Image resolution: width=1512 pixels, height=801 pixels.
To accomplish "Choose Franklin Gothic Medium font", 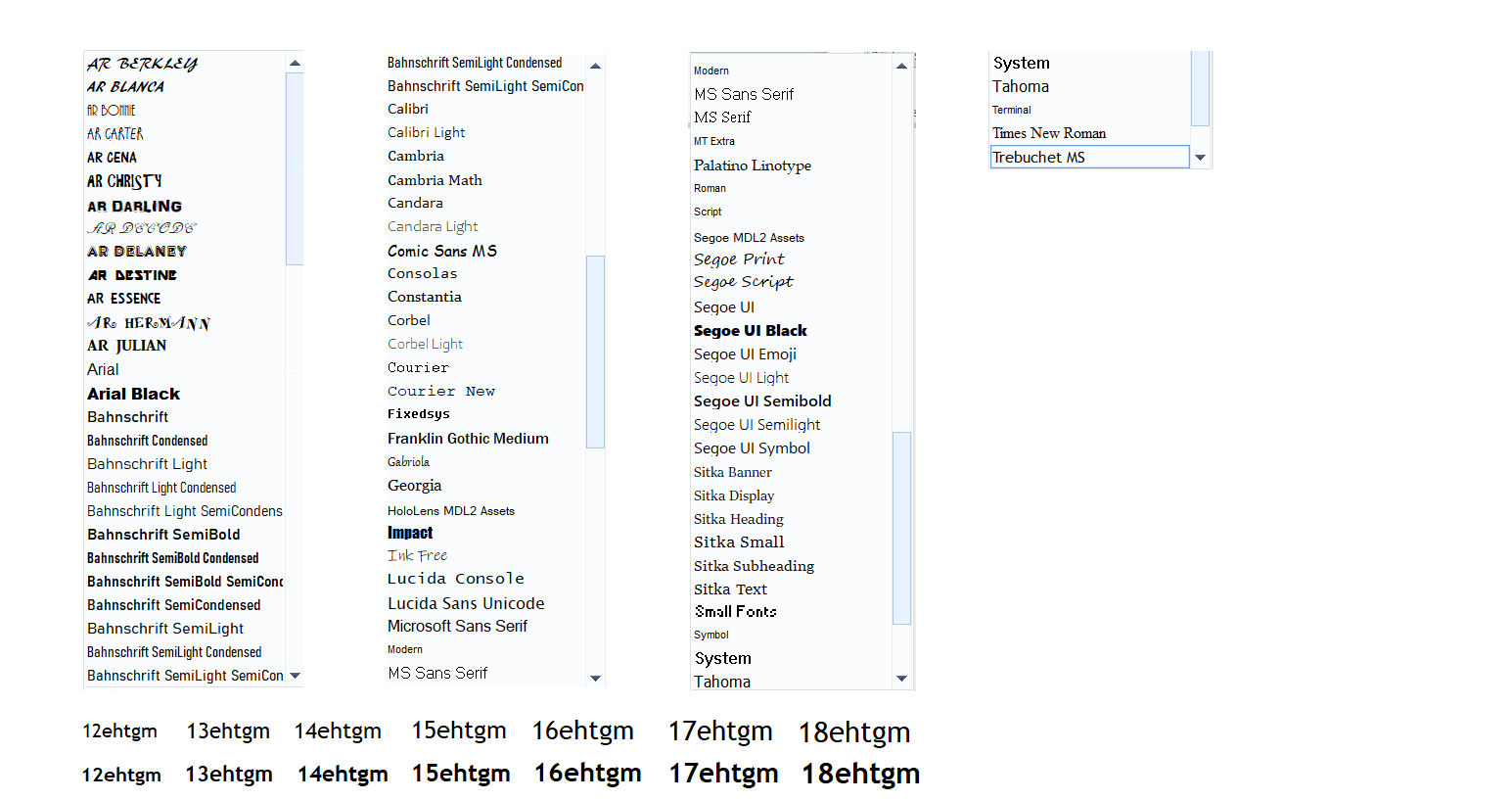I will pyautogui.click(x=468, y=439).
